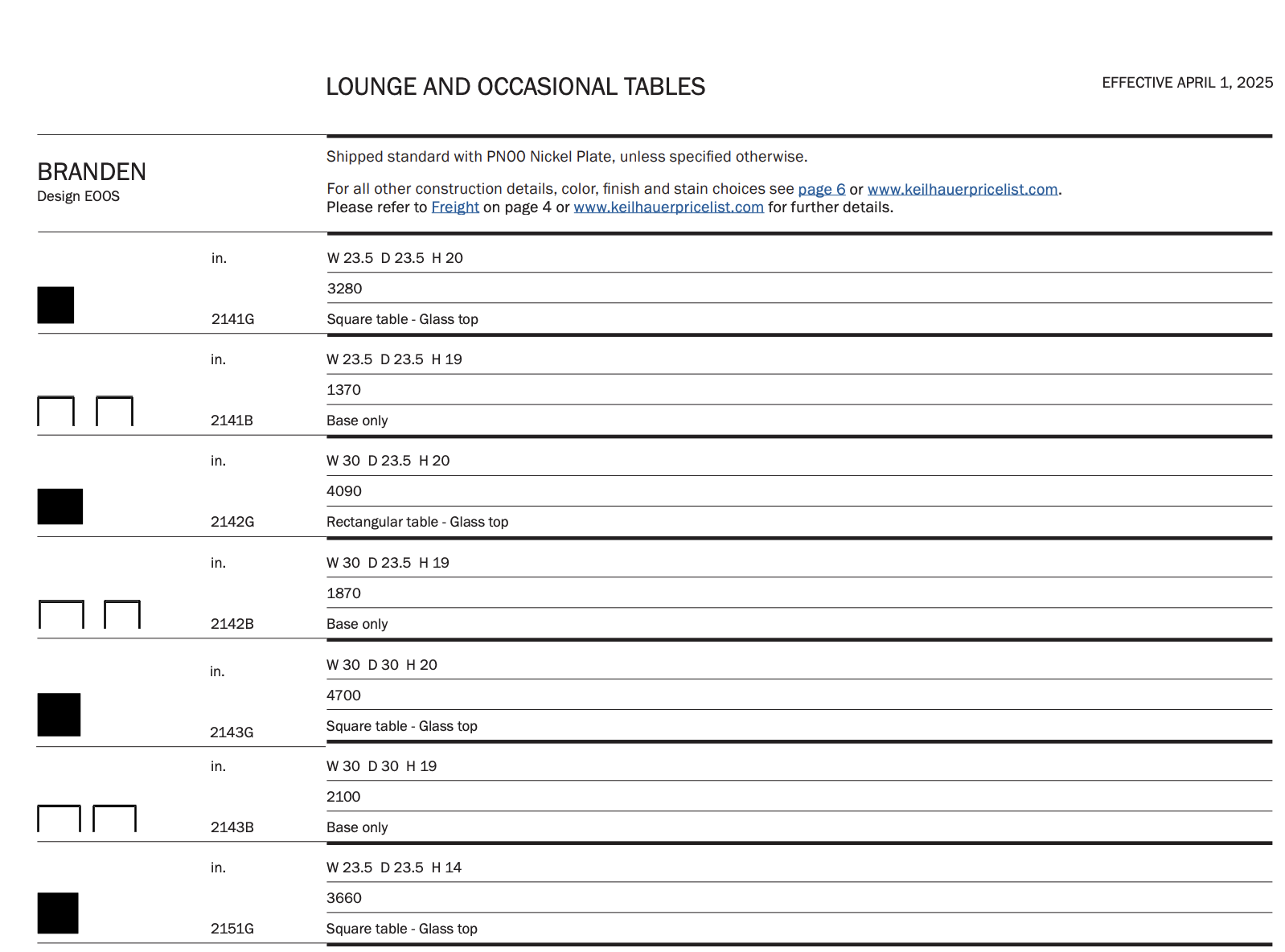Click the left base outline icon for 2141B
Viewport: 1285px width, 952px height.
coord(55,411)
